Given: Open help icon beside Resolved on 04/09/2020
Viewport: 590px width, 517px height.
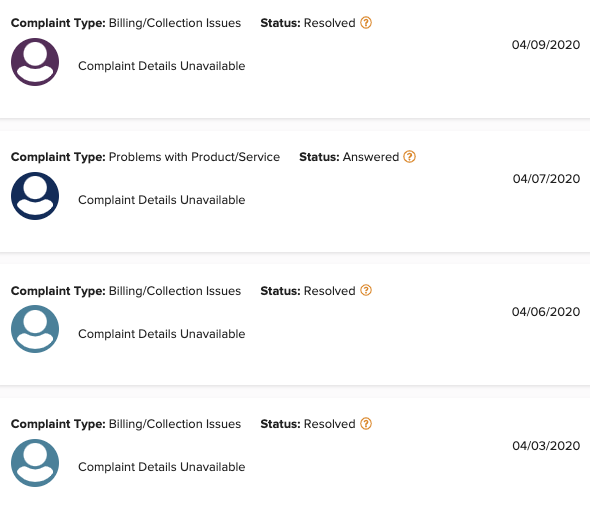Looking at the screenshot, I should point(366,23).
